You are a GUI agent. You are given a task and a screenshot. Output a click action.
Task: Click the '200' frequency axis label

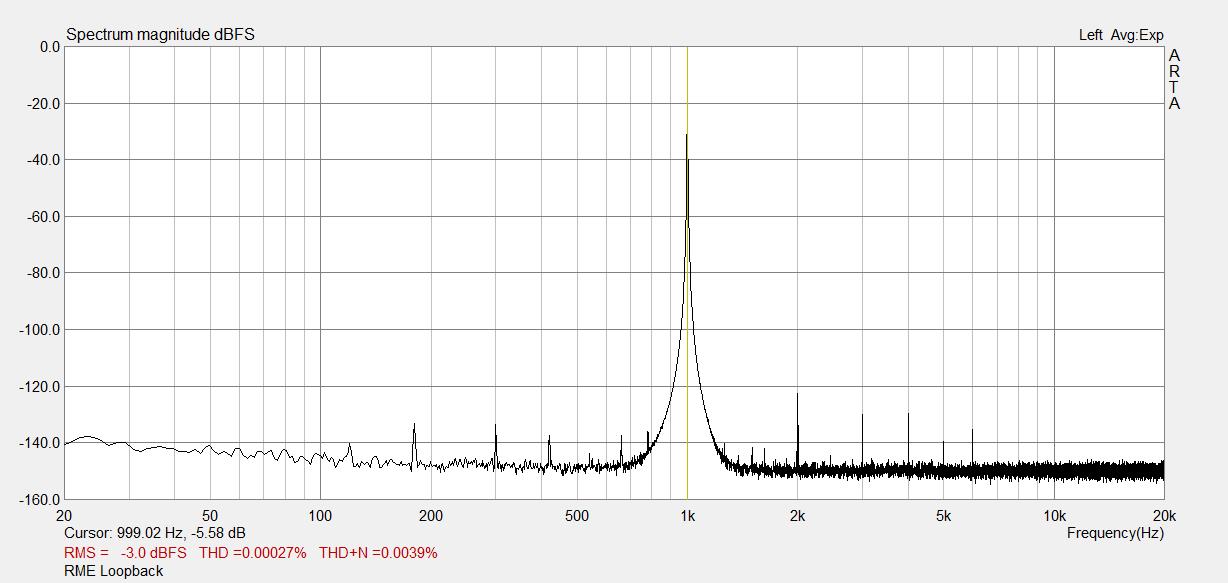[x=430, y=516]
